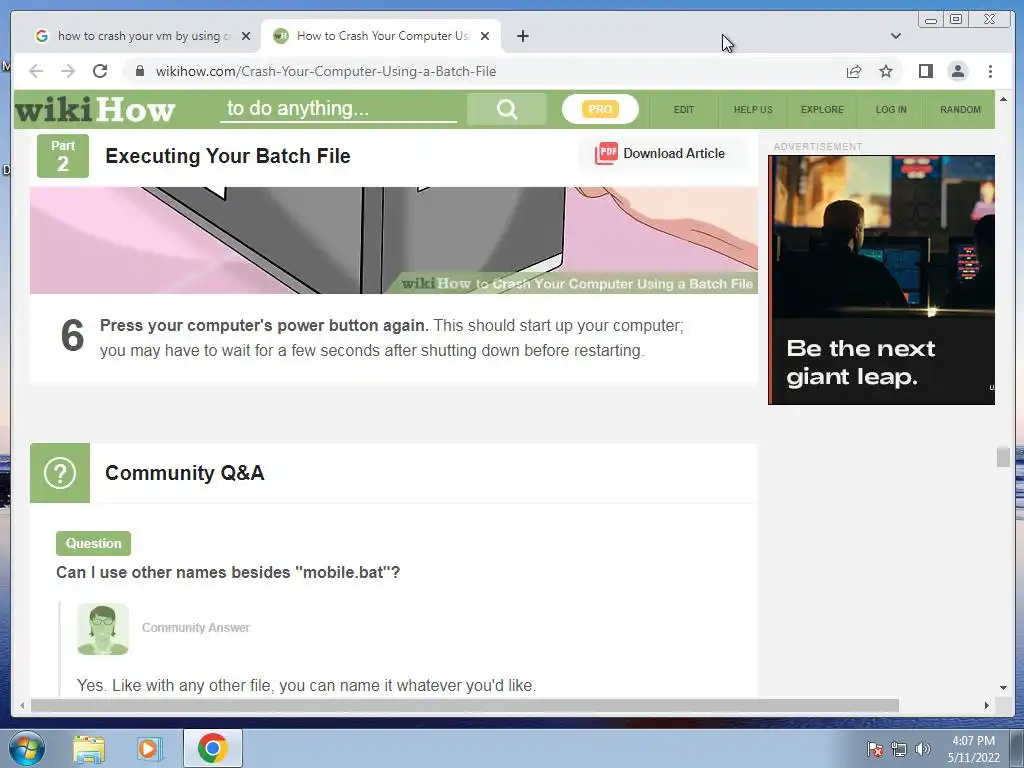1024x768 pixels.
Task: Open a new tab with plus button
Action: [x=522, y=36]
